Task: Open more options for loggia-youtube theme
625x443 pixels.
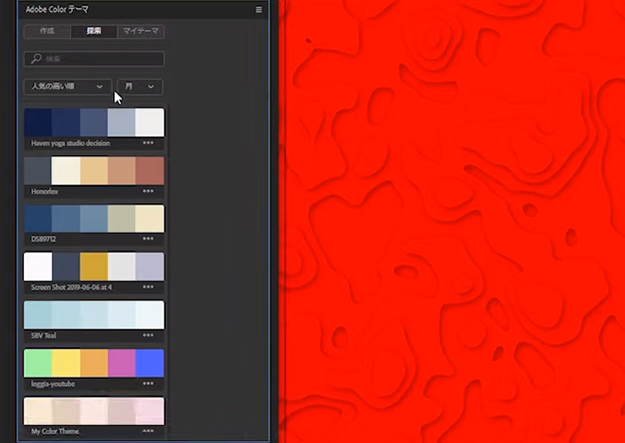Action: [148, 383]
